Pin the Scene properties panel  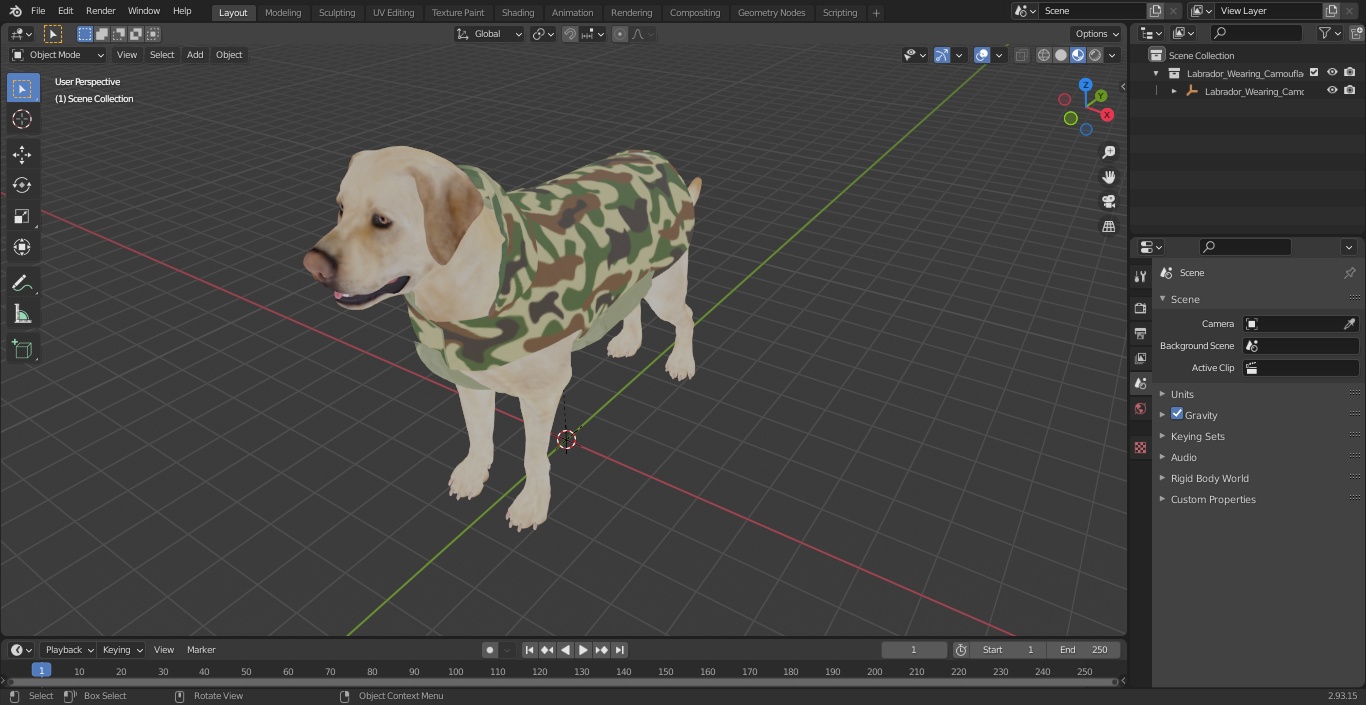tap(1349, 273)
